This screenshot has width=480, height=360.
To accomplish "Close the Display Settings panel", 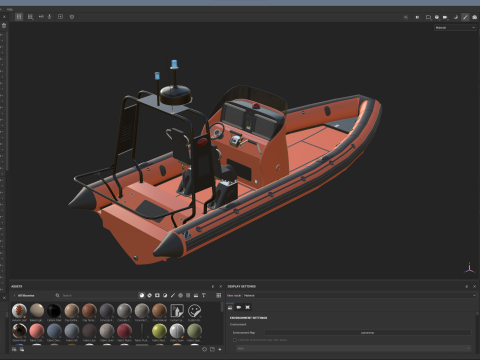I will pos(475,286).
